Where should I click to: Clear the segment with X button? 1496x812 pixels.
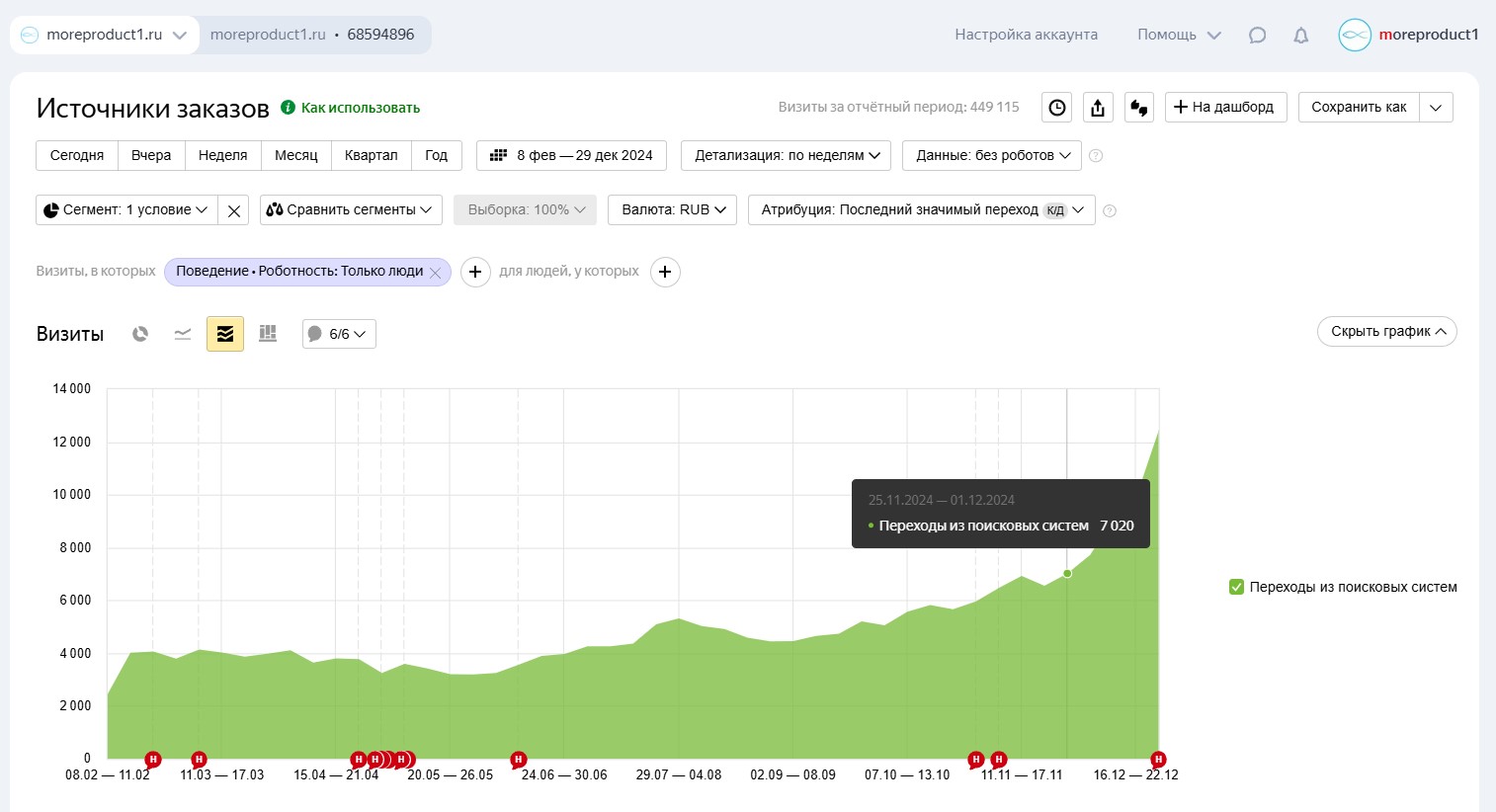(233, 210)
